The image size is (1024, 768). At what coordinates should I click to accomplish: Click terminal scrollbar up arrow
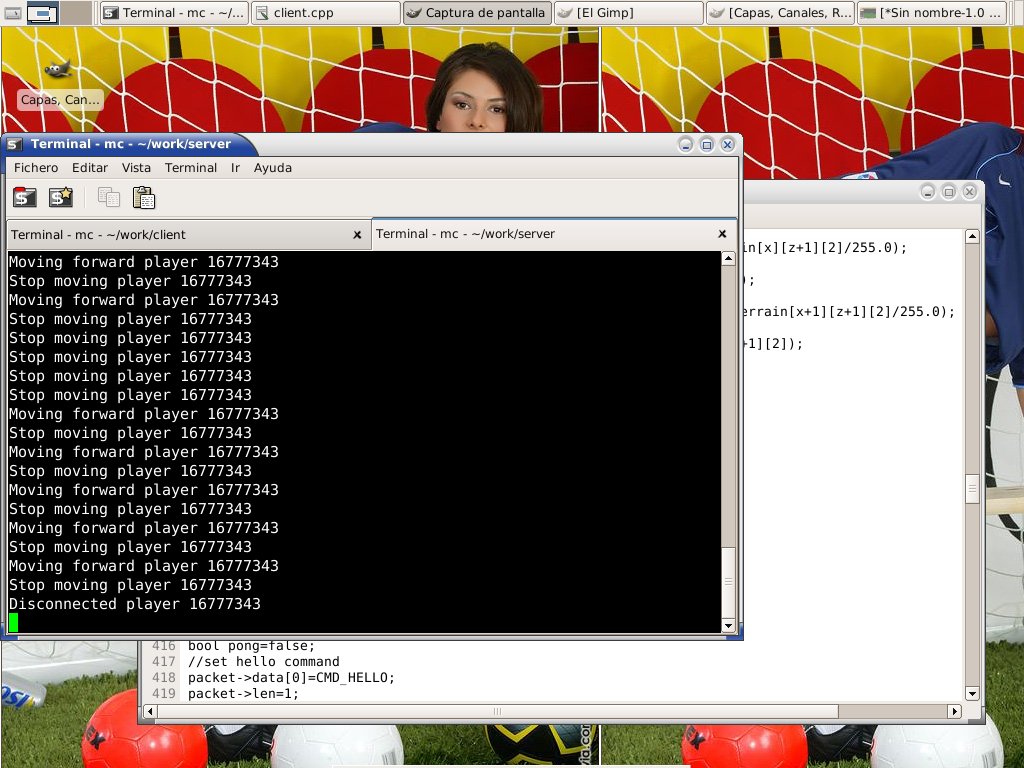point(728,259)
